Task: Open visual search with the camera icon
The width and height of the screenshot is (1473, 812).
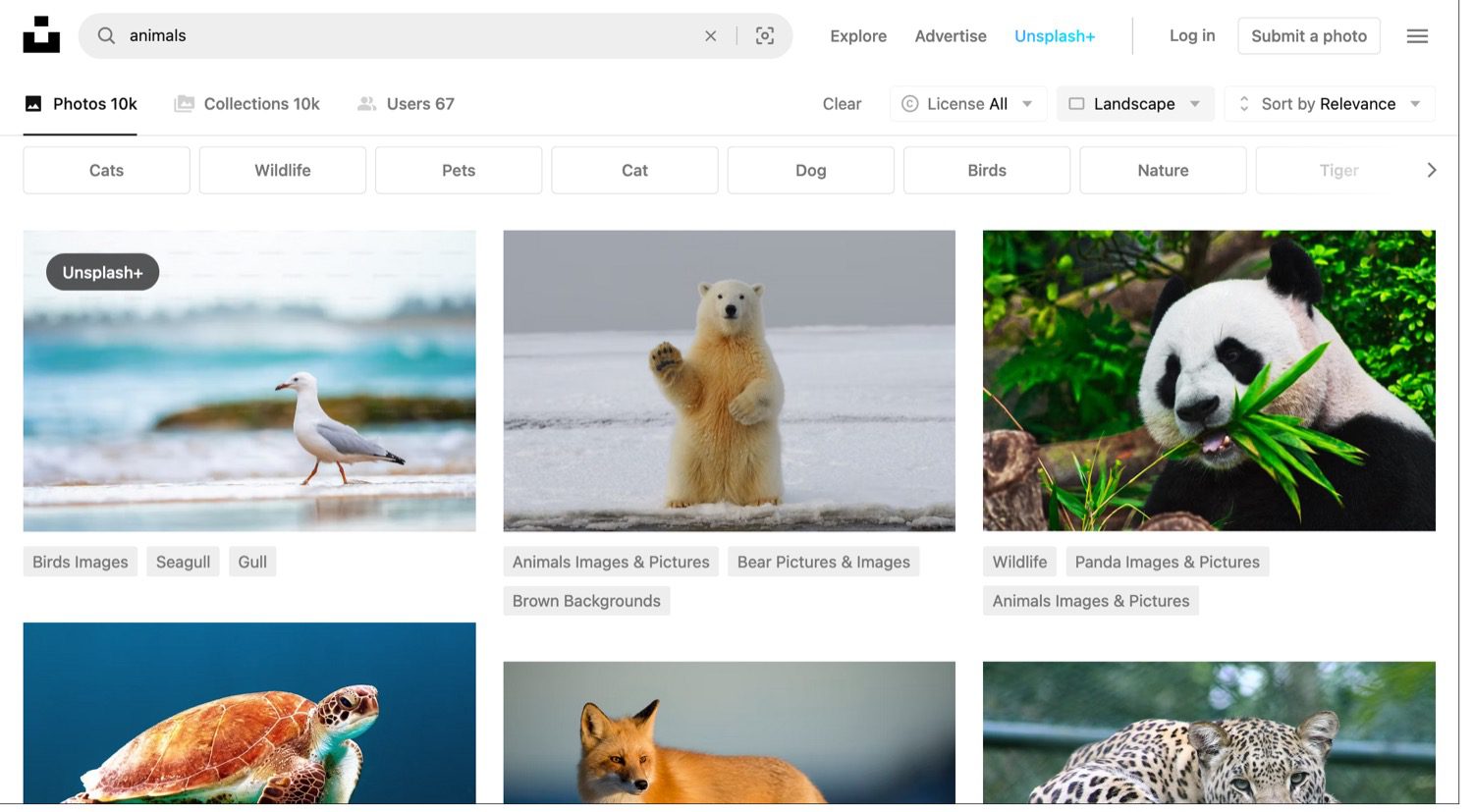Action: coord(765,35)
